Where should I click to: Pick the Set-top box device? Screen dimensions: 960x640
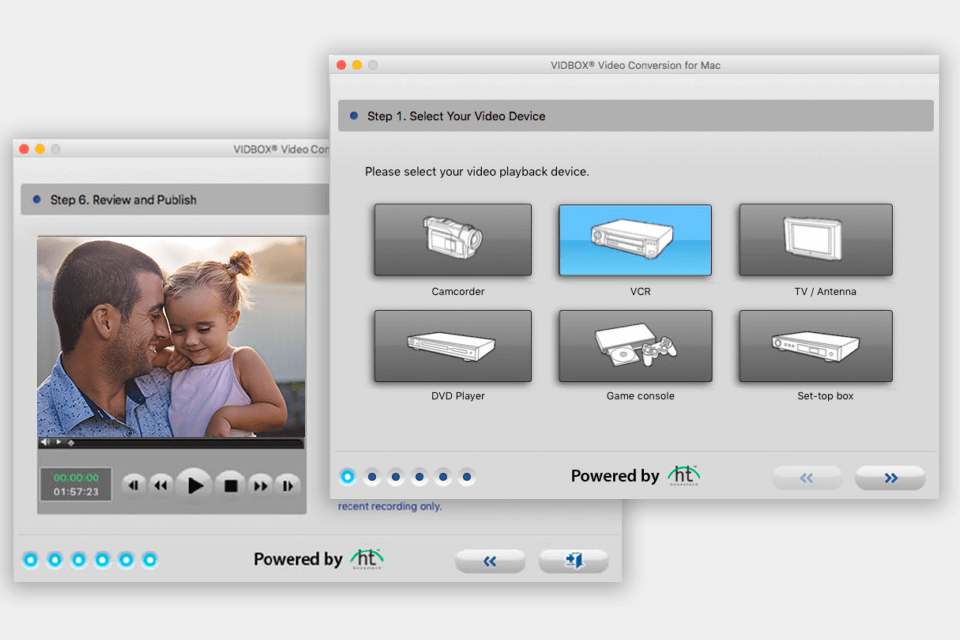816,346
